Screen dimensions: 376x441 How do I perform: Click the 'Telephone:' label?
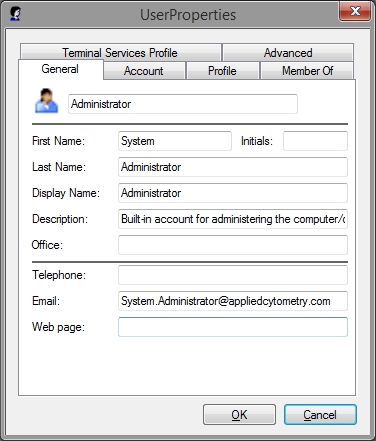tap(59, 275)
